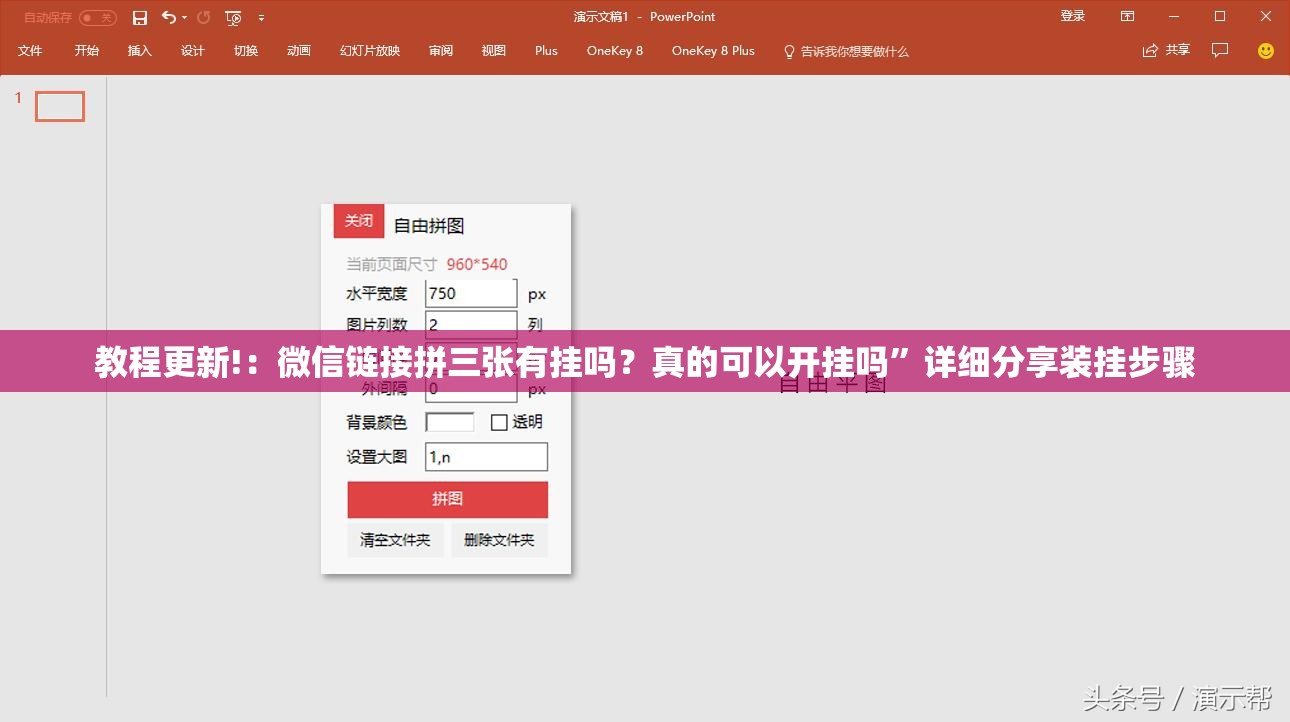Click the 背景颜色 white color swatch

pos(450,422)
